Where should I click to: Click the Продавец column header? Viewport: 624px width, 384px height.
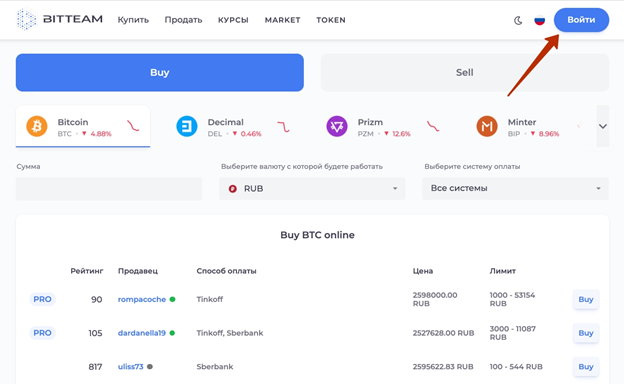tap(138, 271)
